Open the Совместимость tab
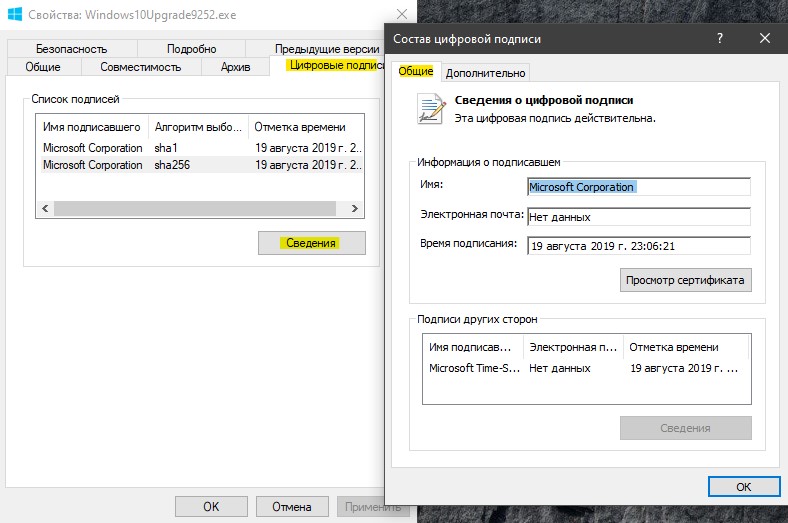Image resolution: width=788 pixels, height=523 pixels. (141, 67)
